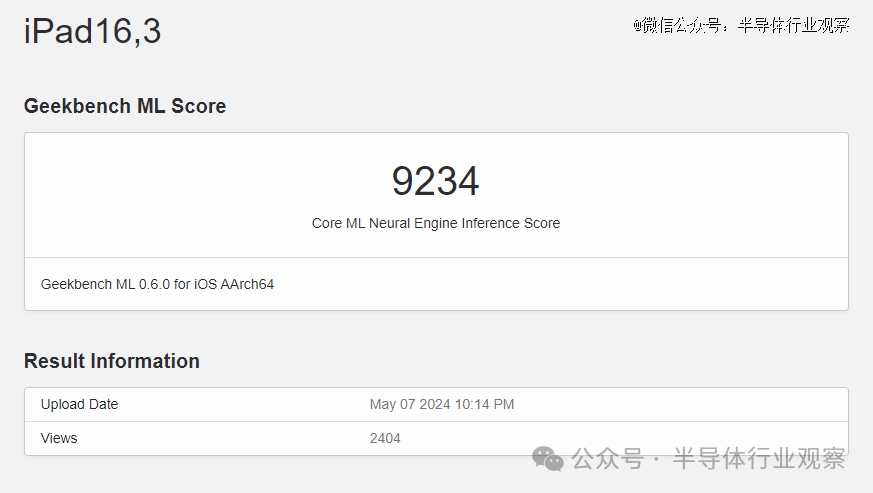This screenshot has height=493, width=873.
Task: Click Geekbench ML 0.6.0 for iOS AArch64
Action: pyautogui.click(x=157, y=284)
